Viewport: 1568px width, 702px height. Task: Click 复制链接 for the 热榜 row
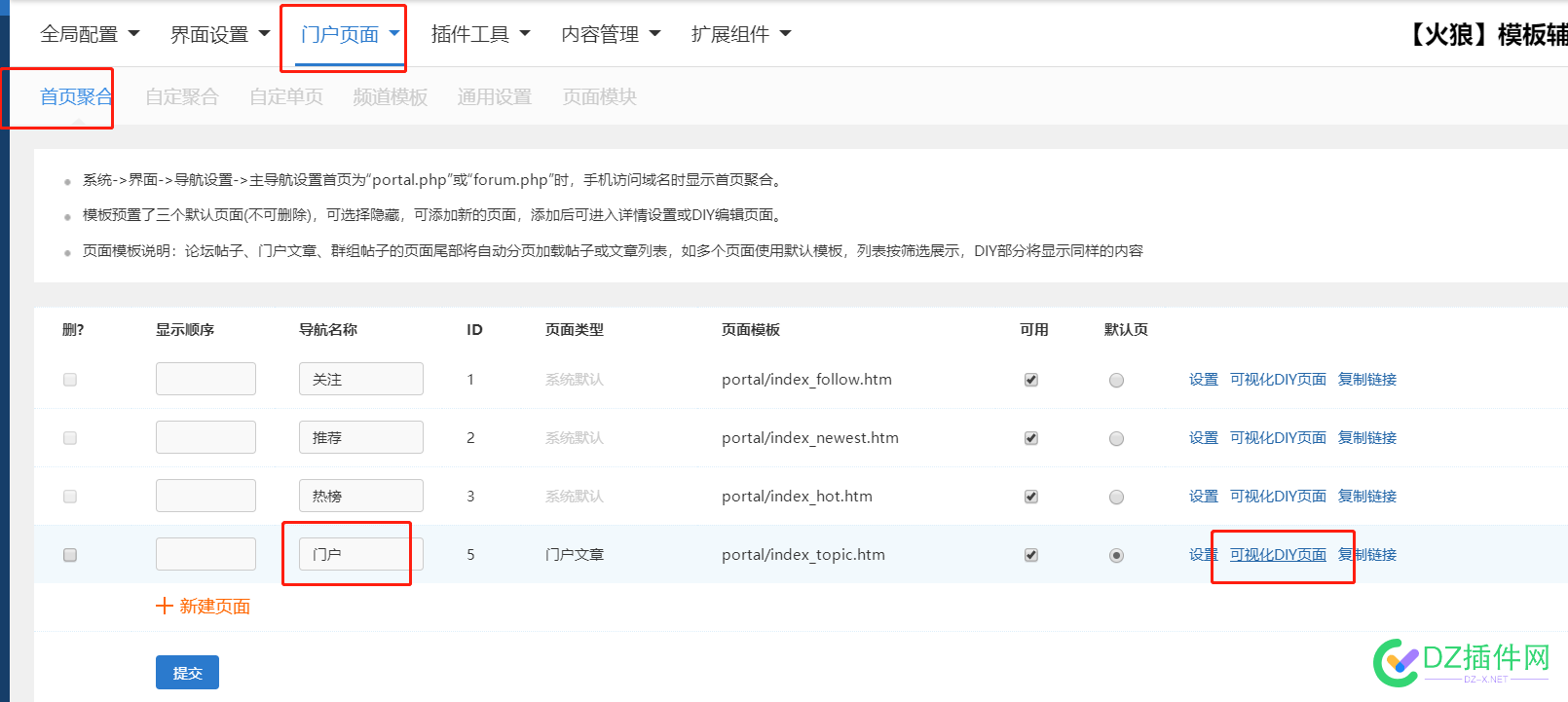(x=1367, y=497)
